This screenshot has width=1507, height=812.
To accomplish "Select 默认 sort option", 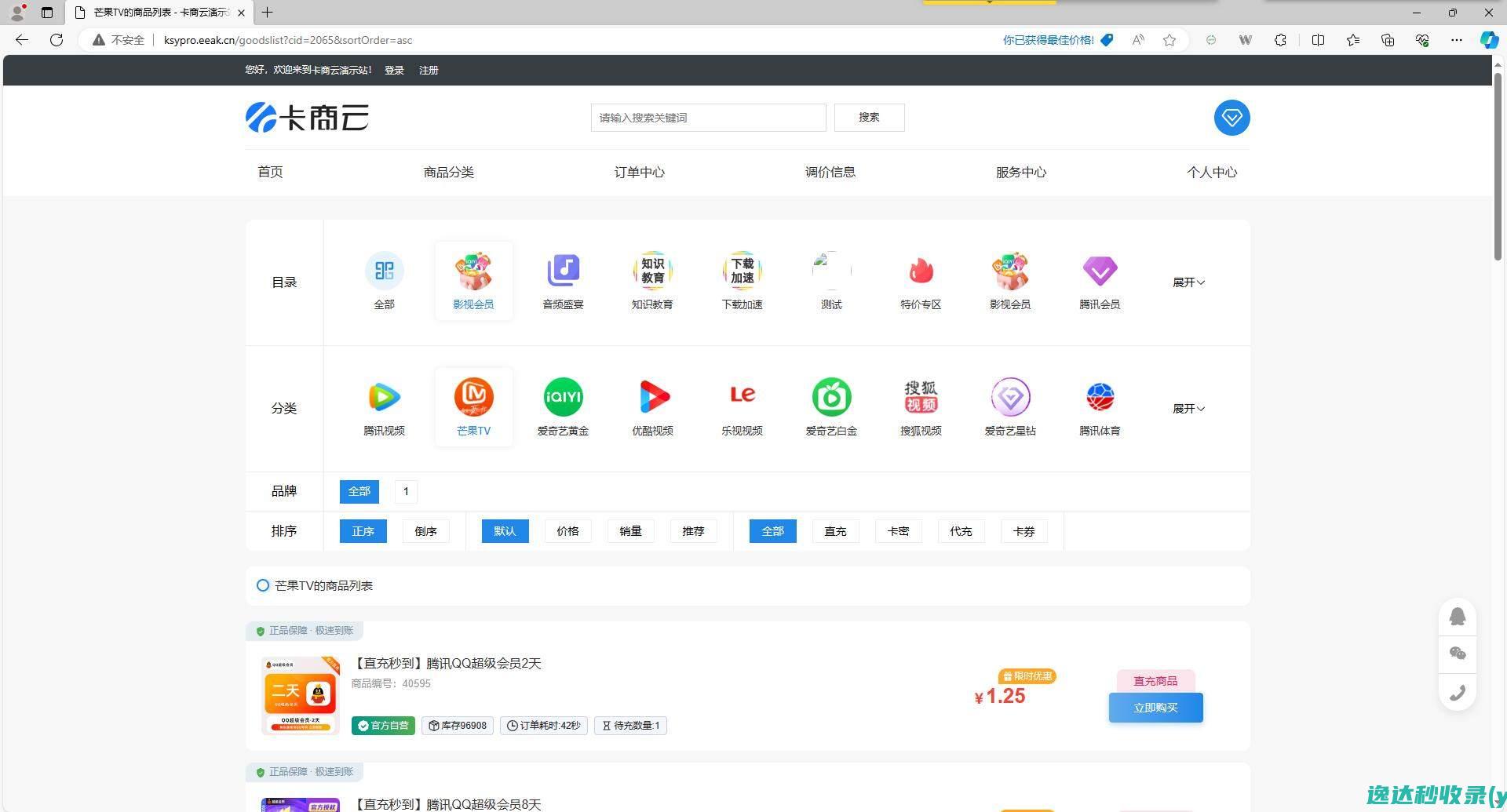I will click(x=505, y=531).
